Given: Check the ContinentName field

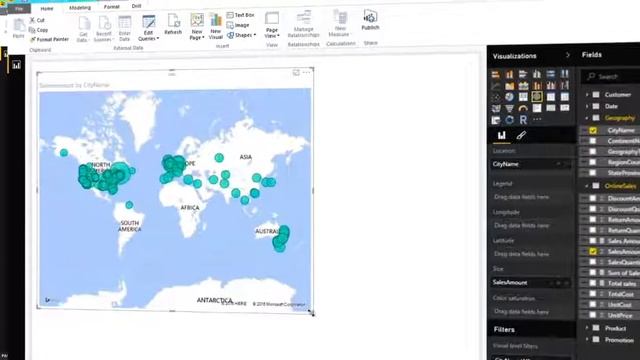Looking at the screenshot, I should (593, 141).
